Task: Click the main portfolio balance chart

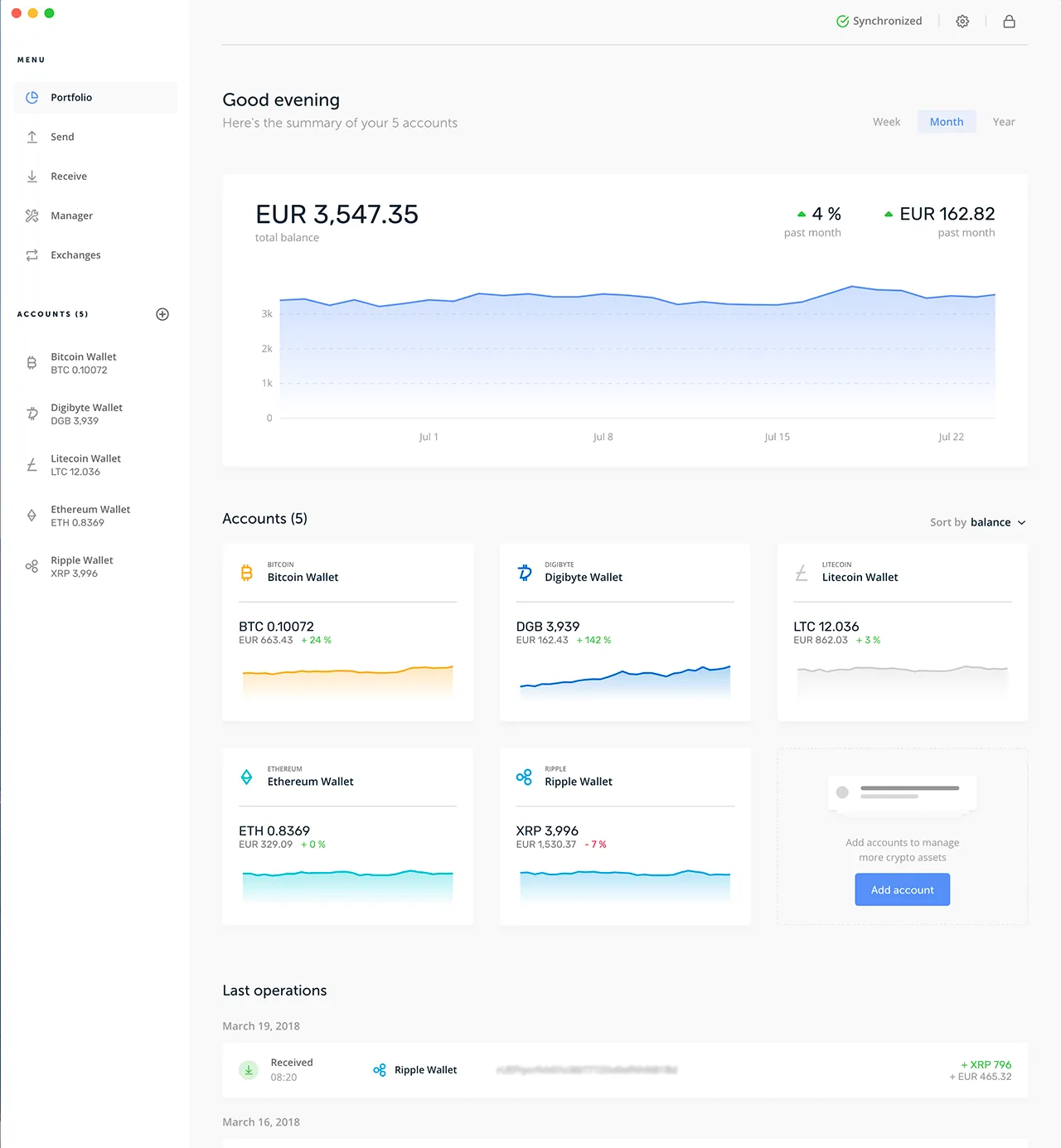Action: click(x=637, y=352)
